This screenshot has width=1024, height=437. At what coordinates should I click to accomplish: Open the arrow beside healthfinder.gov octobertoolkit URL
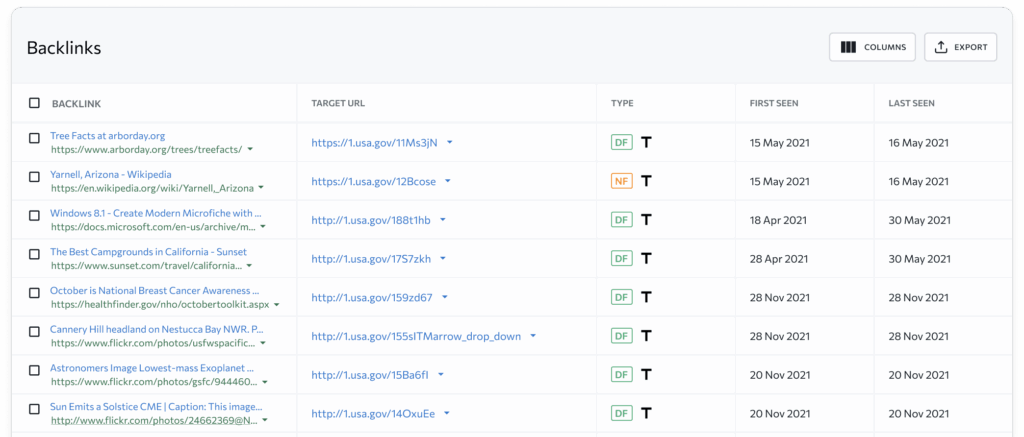(277, 305)
